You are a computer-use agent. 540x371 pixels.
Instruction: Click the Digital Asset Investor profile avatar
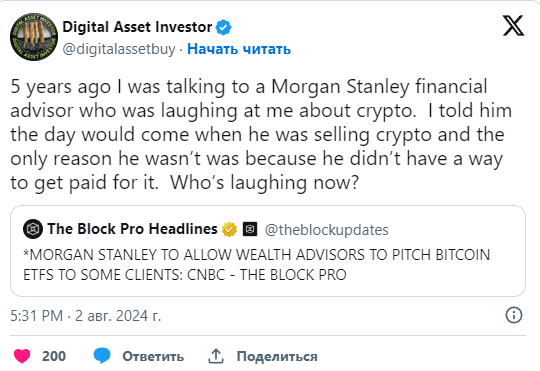pyautogui.click(x=34, y=37)
